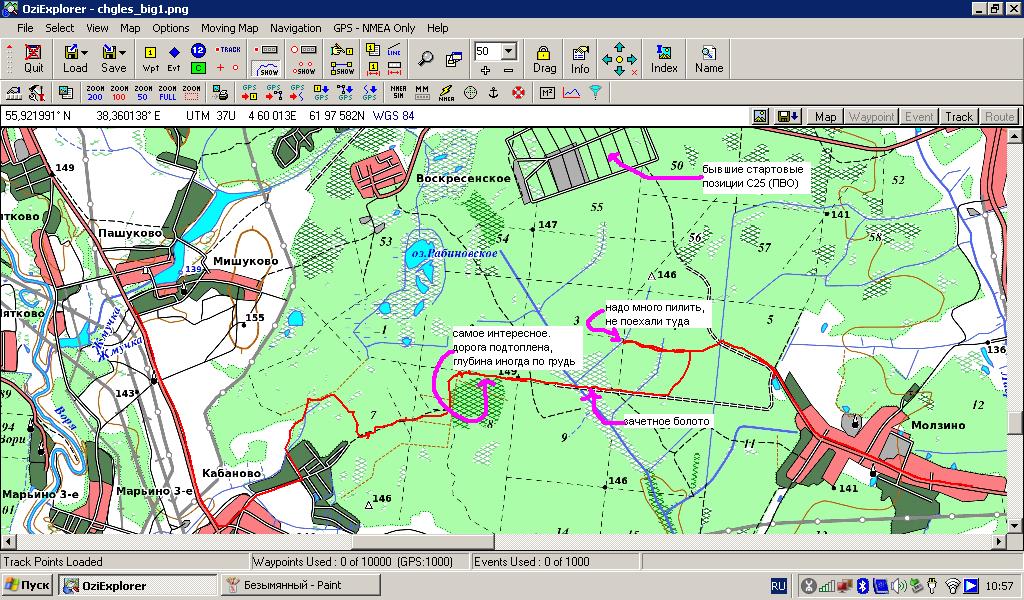Viewport: 1024px width, 600px height.
Task: Open the Navigation menu
Action: pyautogui.click(x=296, y=28)
